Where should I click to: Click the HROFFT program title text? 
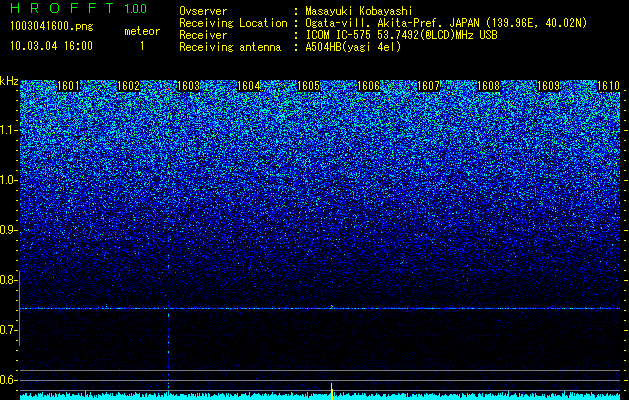coord(62,8)
